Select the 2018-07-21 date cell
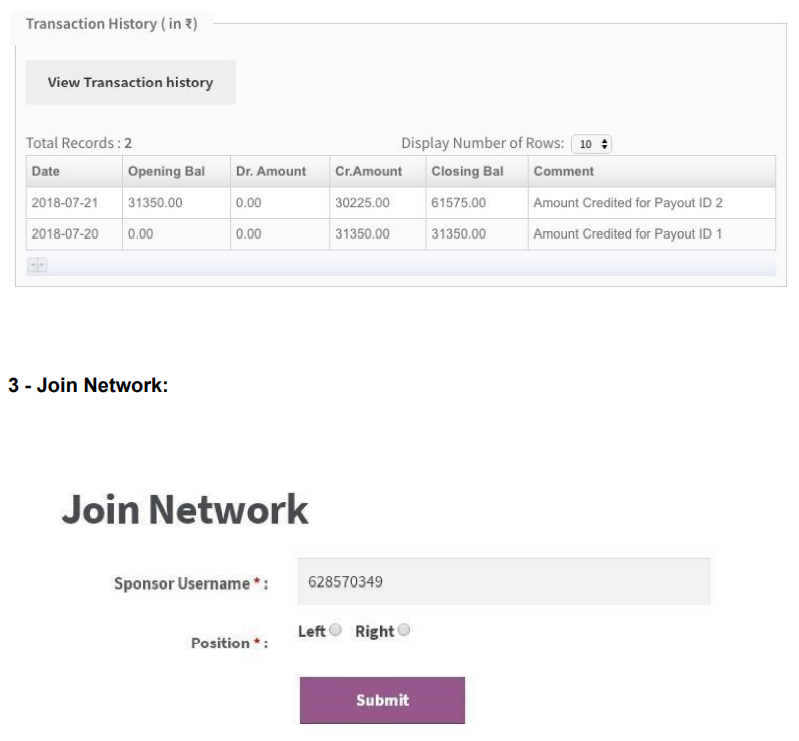 74,203
